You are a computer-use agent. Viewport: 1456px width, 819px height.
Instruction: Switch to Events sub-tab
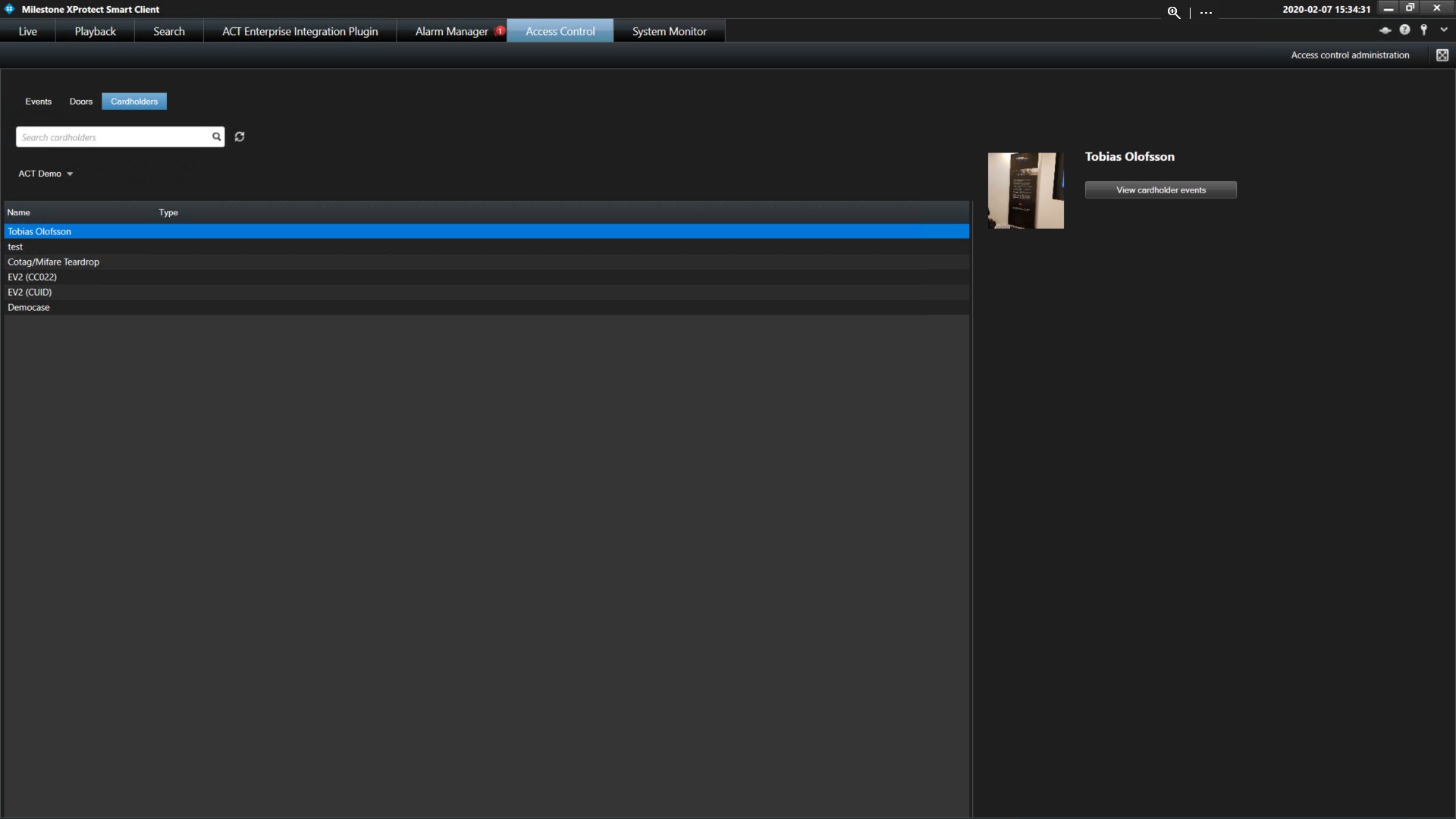click(39, 102)
